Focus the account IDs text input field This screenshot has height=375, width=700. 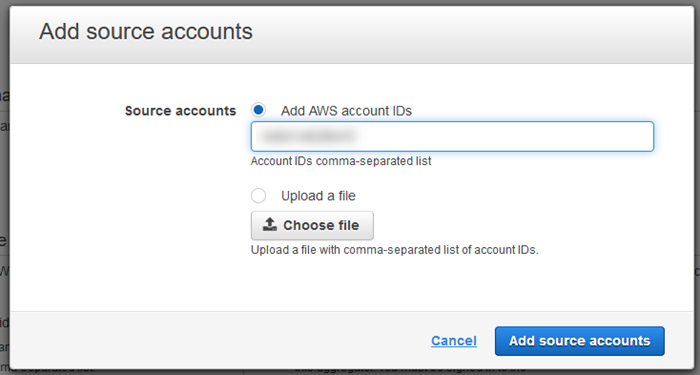(x=452, y=136)
